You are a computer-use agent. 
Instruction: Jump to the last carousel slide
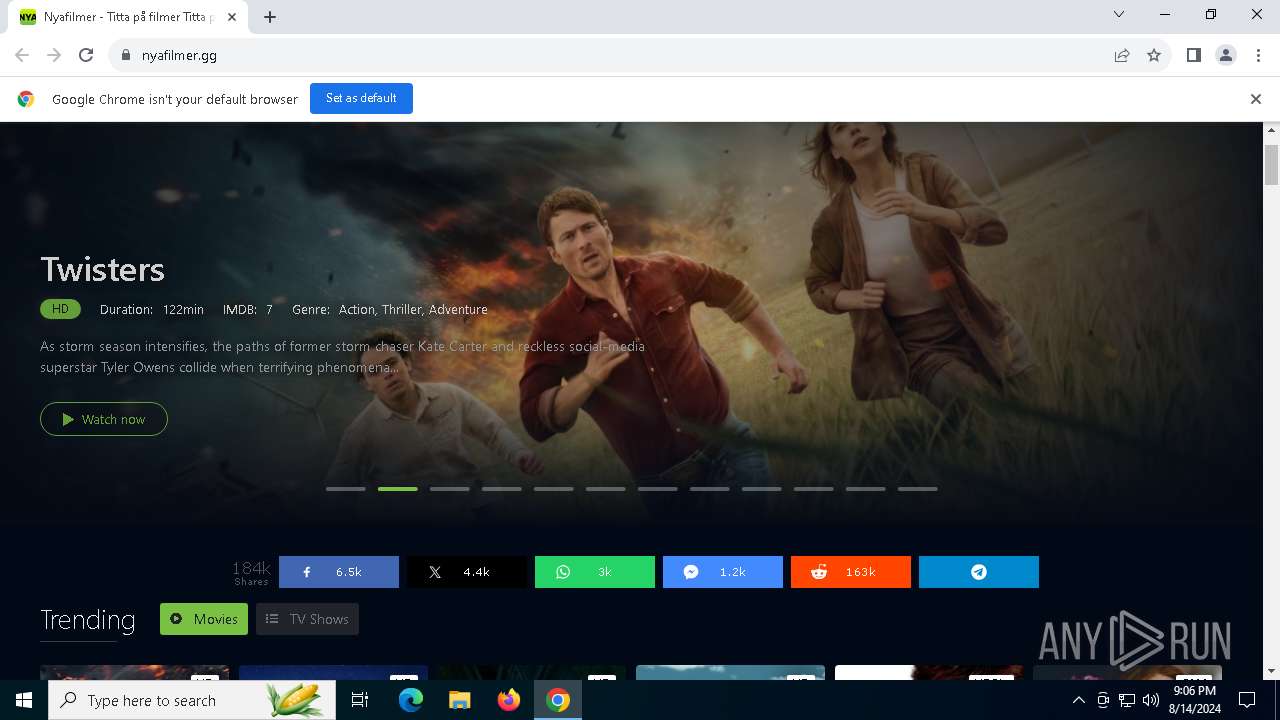point(918,489)
